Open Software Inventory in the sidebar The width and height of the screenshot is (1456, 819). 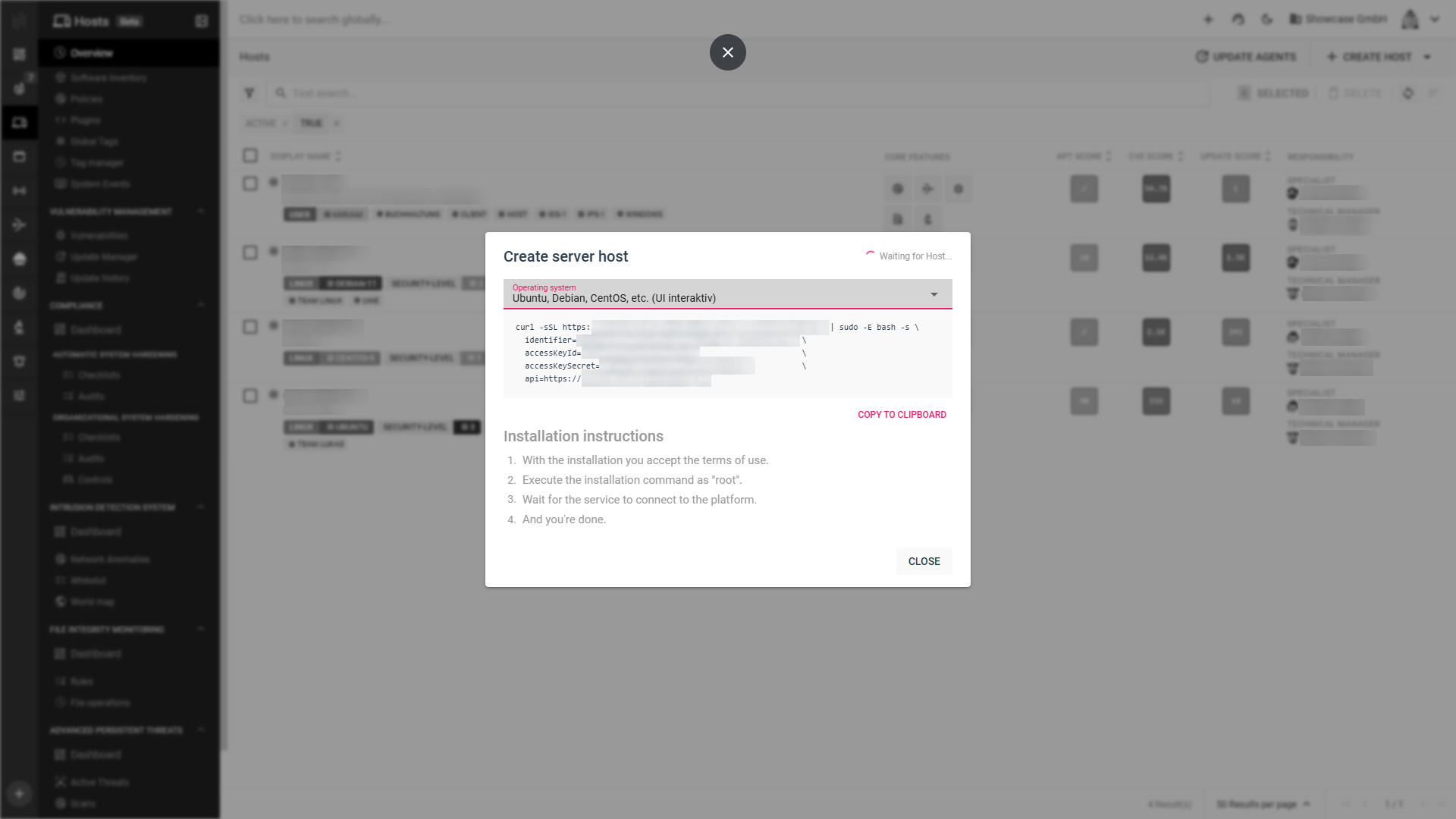click(x=108, y=78)
